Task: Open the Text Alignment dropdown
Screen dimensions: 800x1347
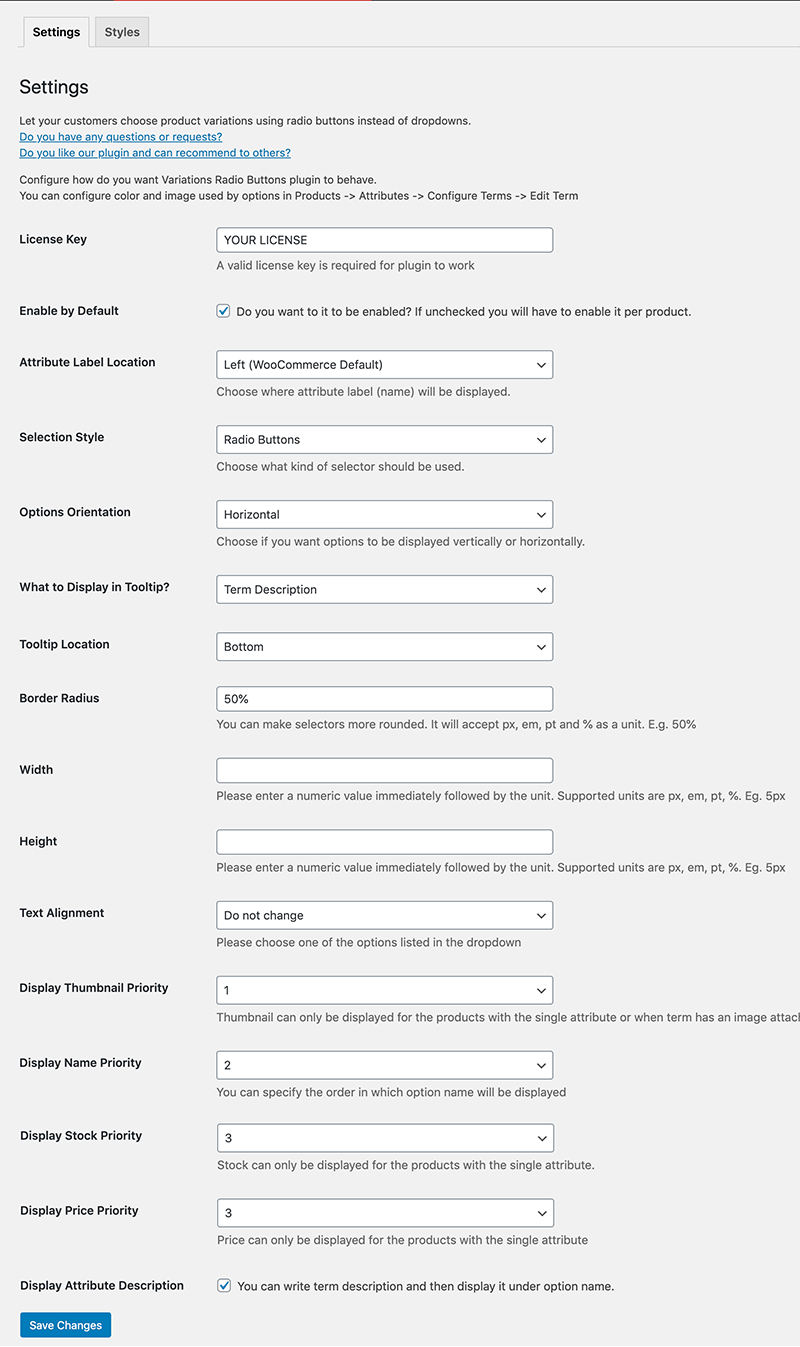Action: click(x=384, y=916)
